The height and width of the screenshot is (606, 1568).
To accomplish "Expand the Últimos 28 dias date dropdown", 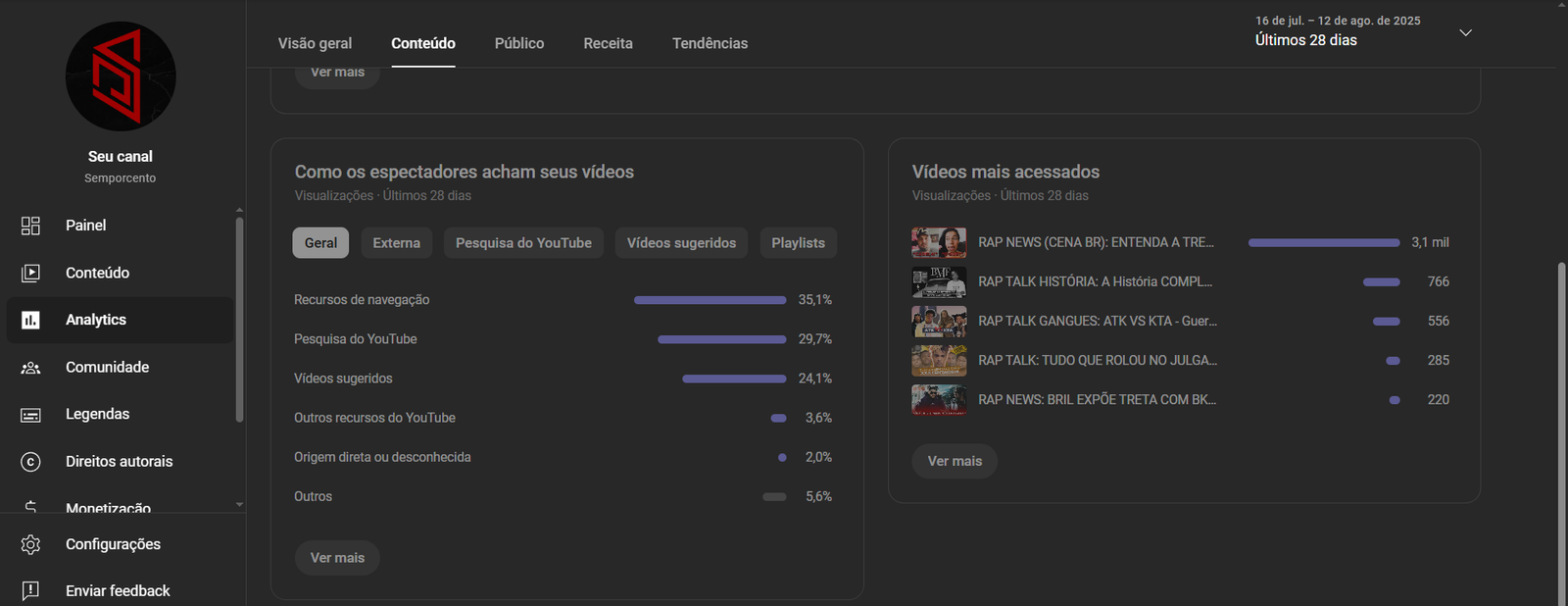I will [1465, 32].
